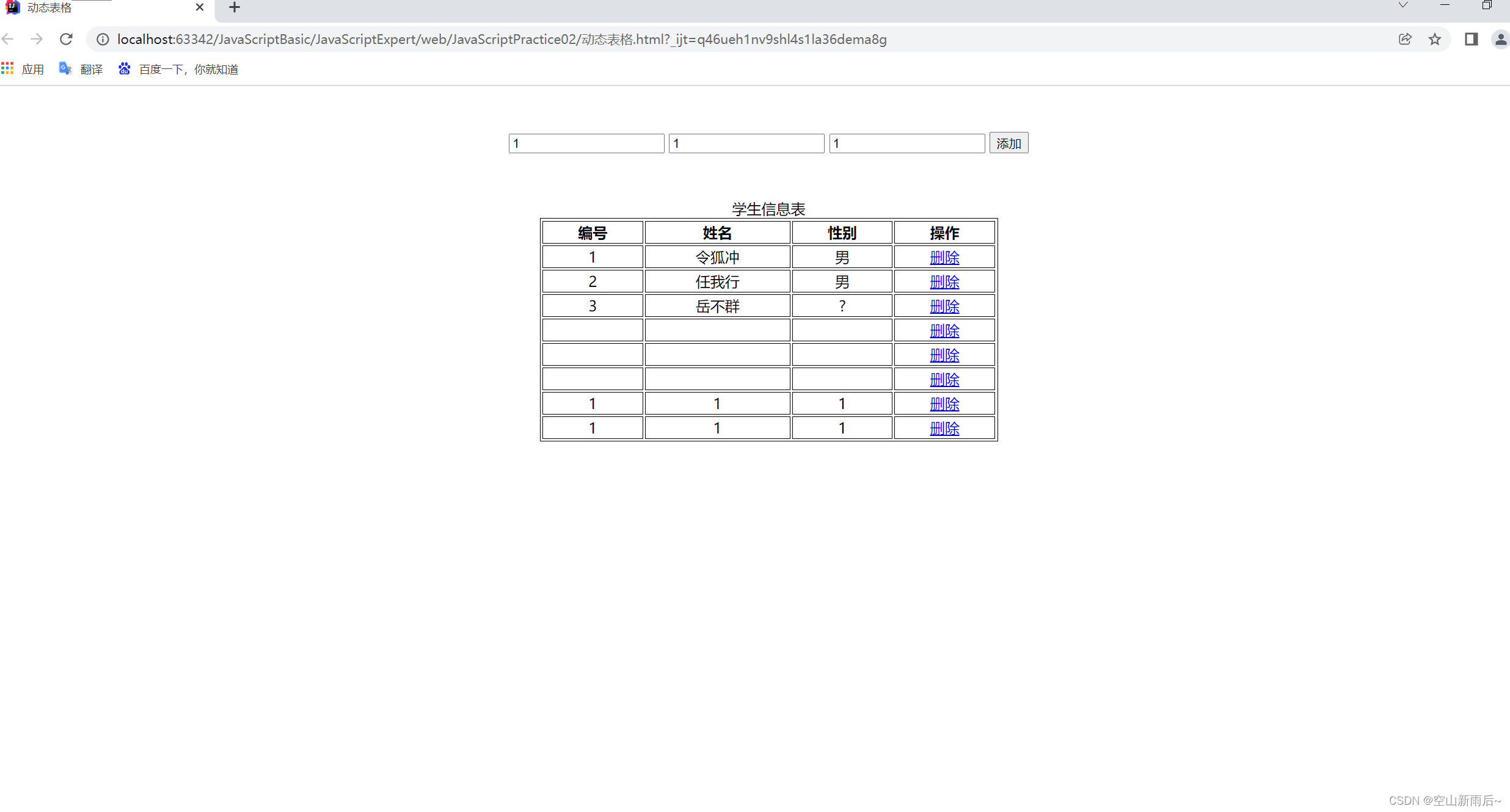Focus the first input field
Viewport: 1510px width, 812px height.
click(586, 143)
